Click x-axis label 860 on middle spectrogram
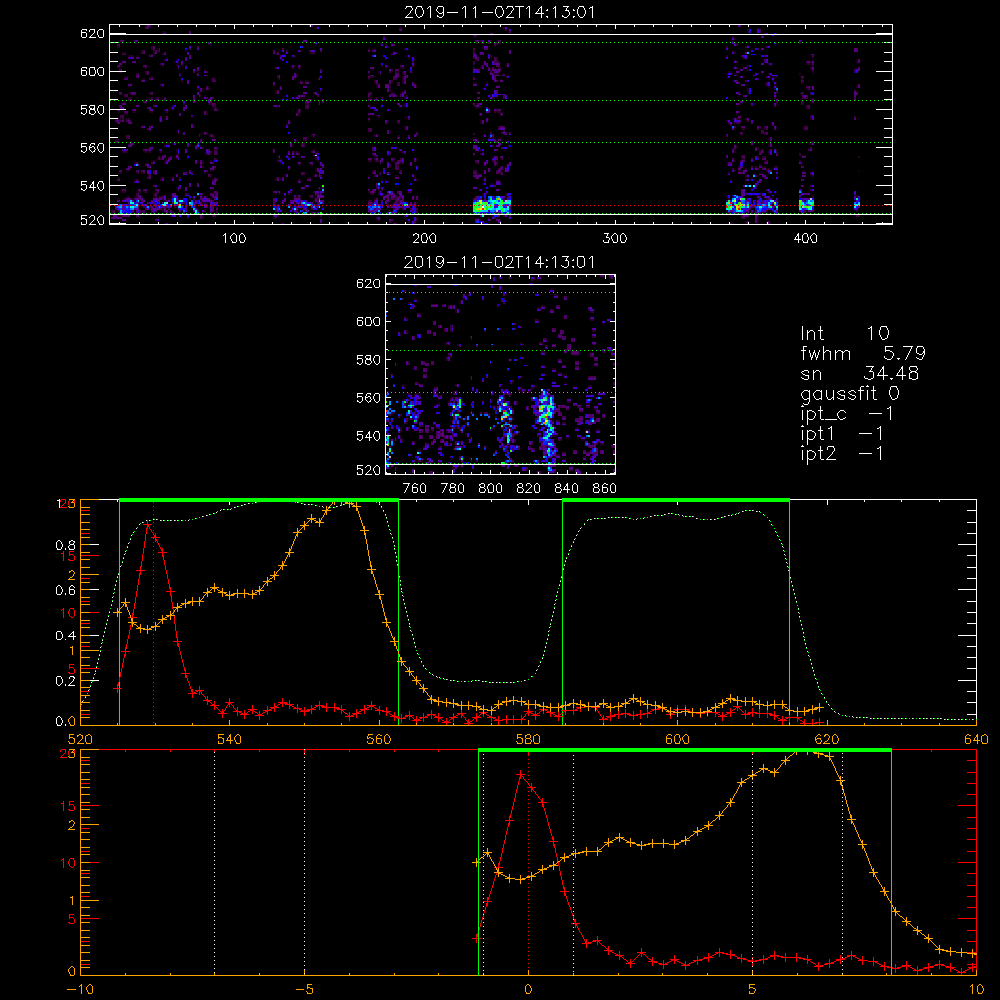Image resolution: width=1000 pixels, height=1000 pixels. (x=605, y=488)
